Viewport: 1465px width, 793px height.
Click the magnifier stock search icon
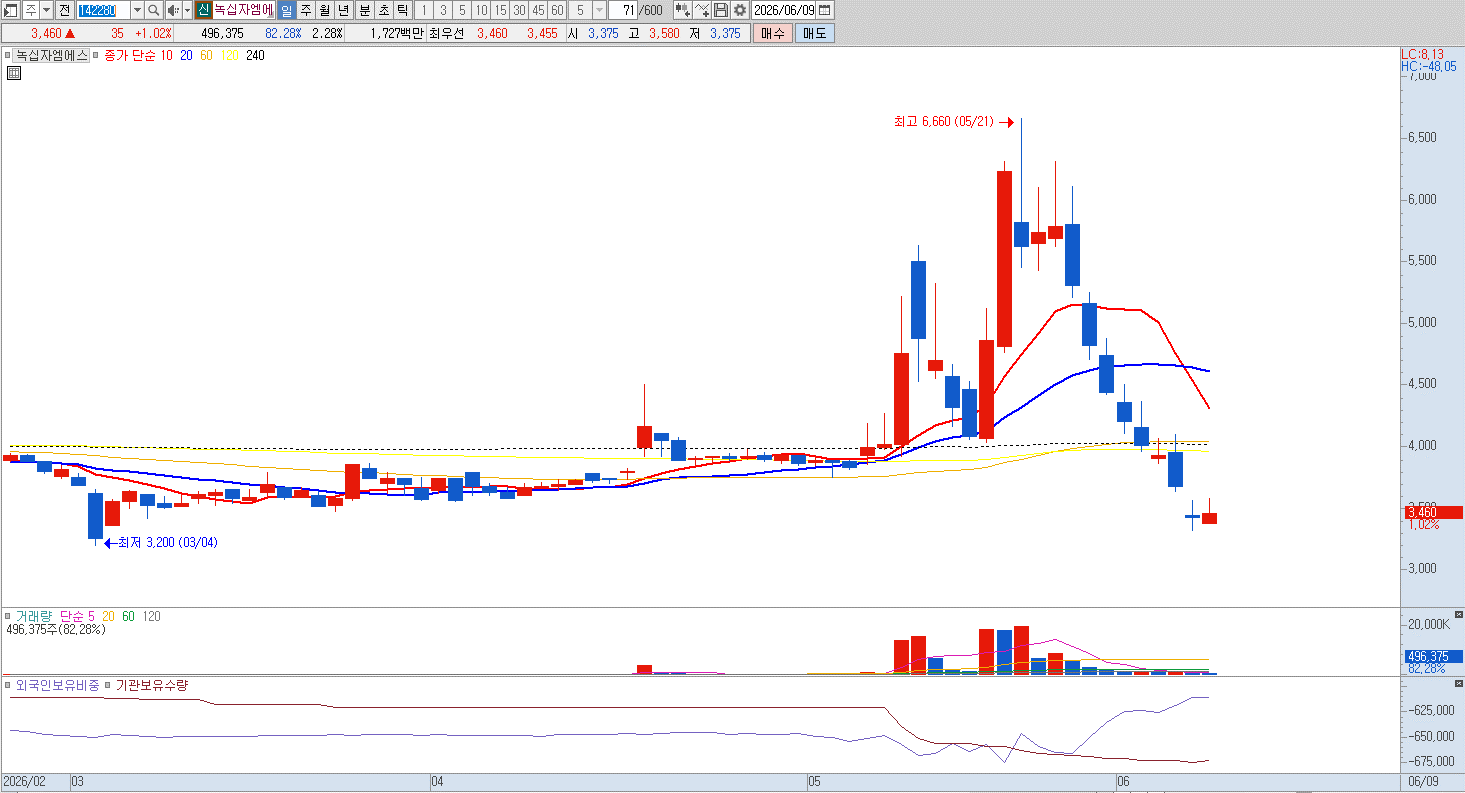(x=153, y=10)
